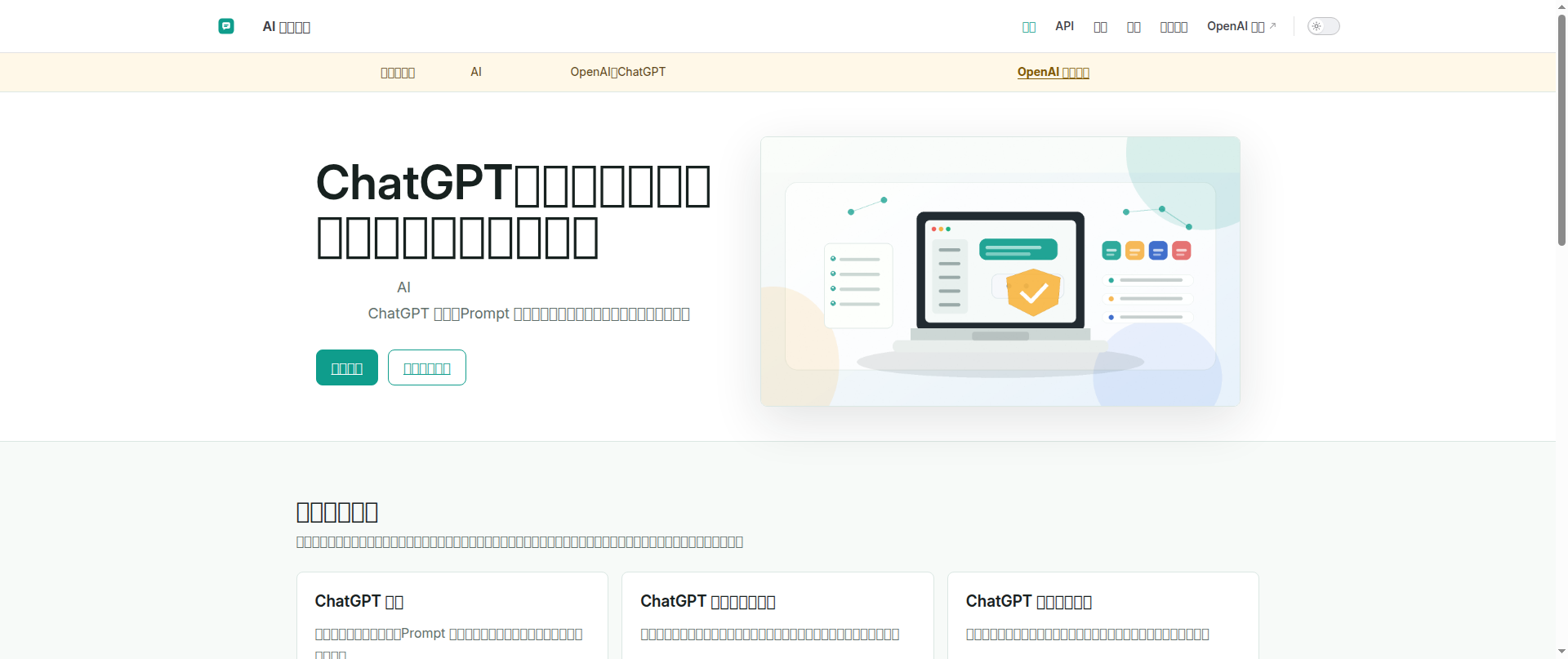1568x659 pixels.
Task: Click the green chat bubble site logo
Action: coord(226,26)
